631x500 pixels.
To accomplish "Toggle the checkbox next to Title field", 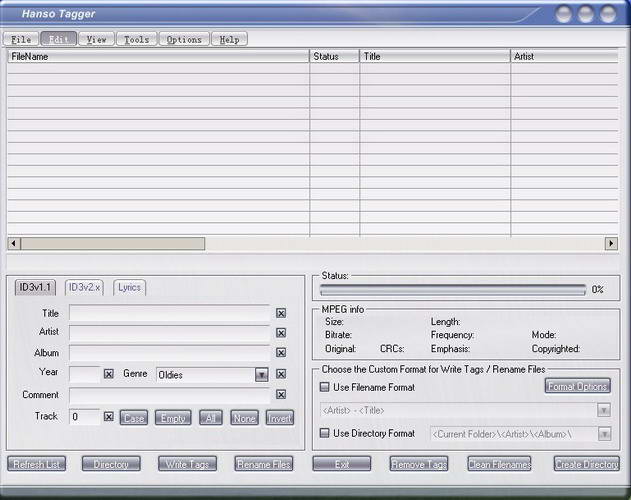I will click(x=281, y=313).
